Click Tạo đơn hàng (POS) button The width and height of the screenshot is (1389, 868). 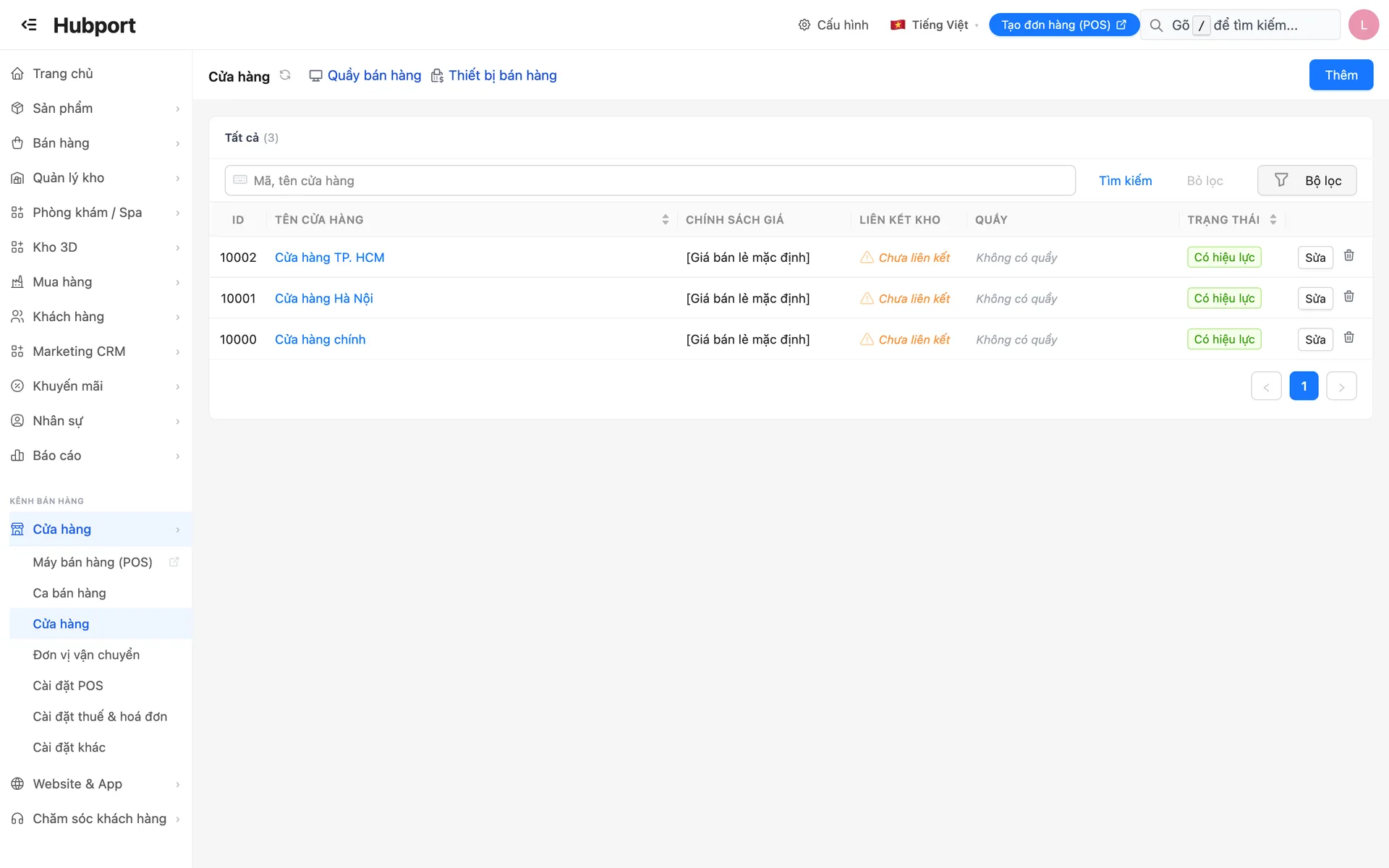(1063, 25)
